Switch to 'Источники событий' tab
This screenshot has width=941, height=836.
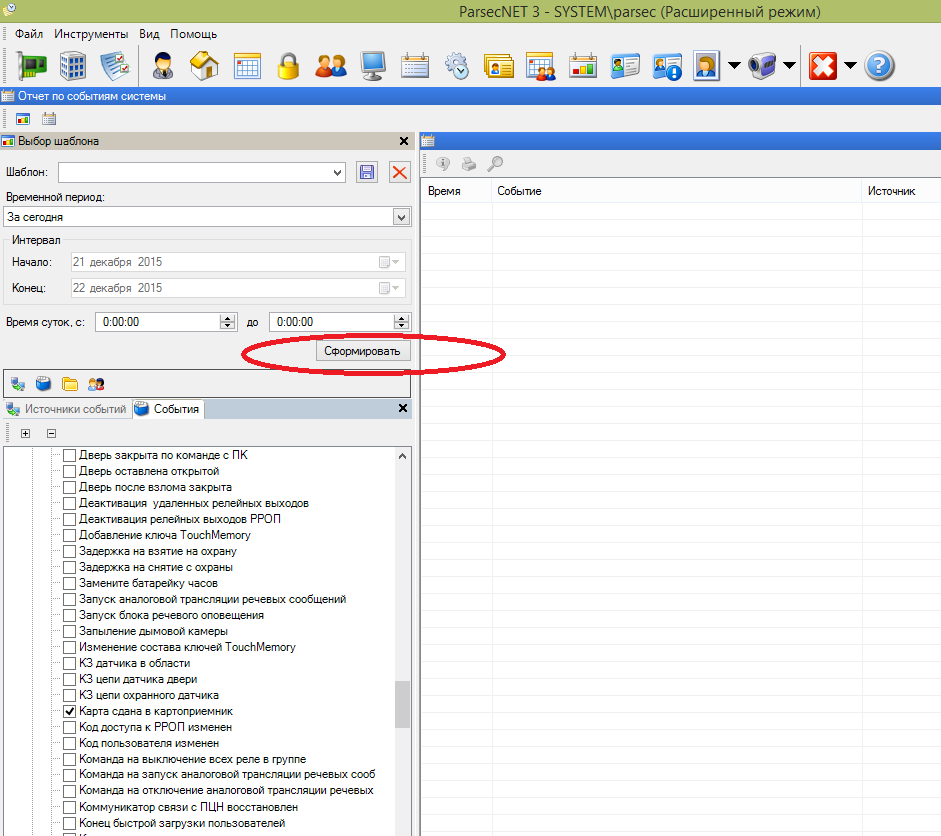[67, 409]
